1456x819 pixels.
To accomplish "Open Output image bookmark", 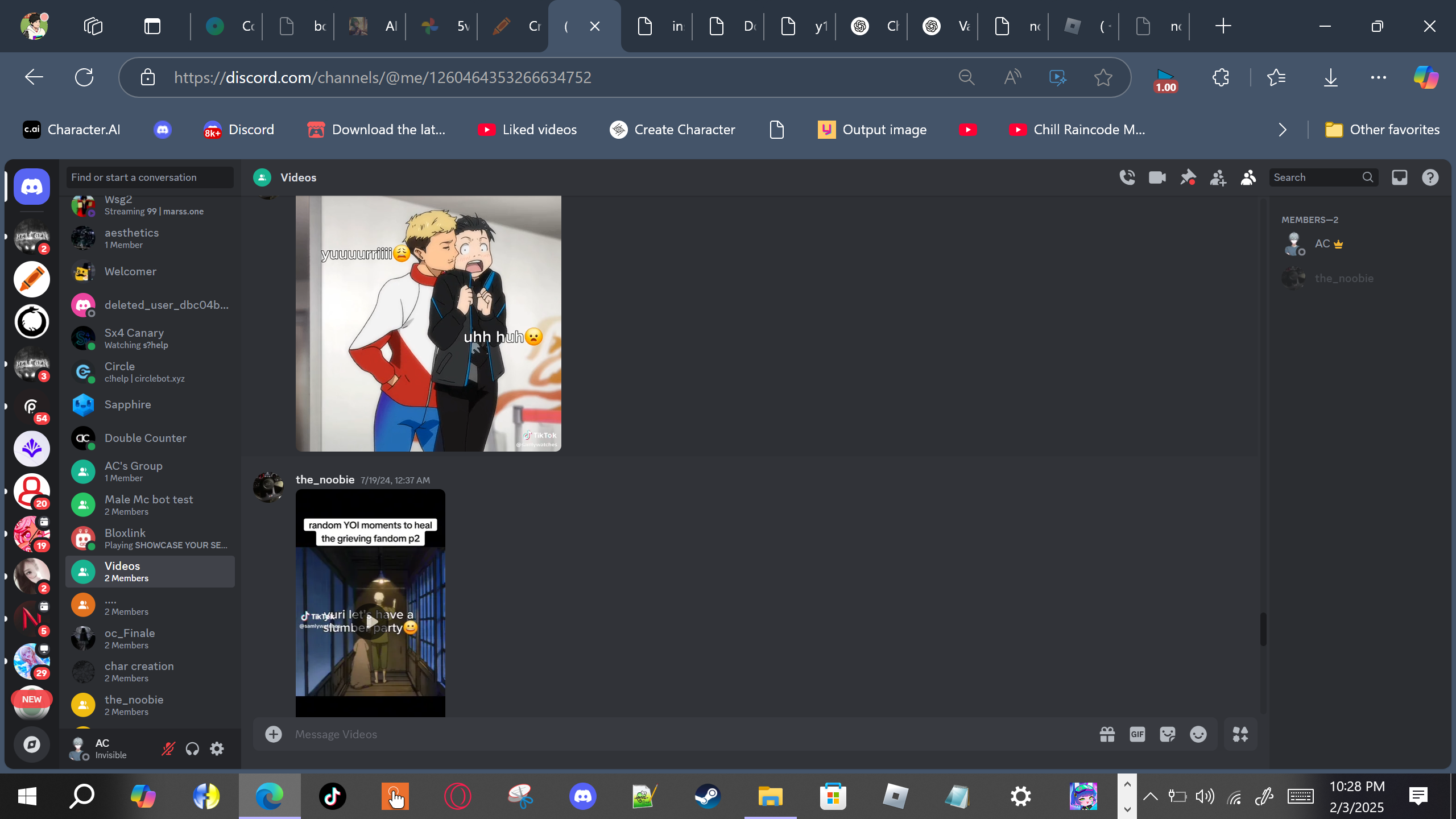I will [872, 130].
